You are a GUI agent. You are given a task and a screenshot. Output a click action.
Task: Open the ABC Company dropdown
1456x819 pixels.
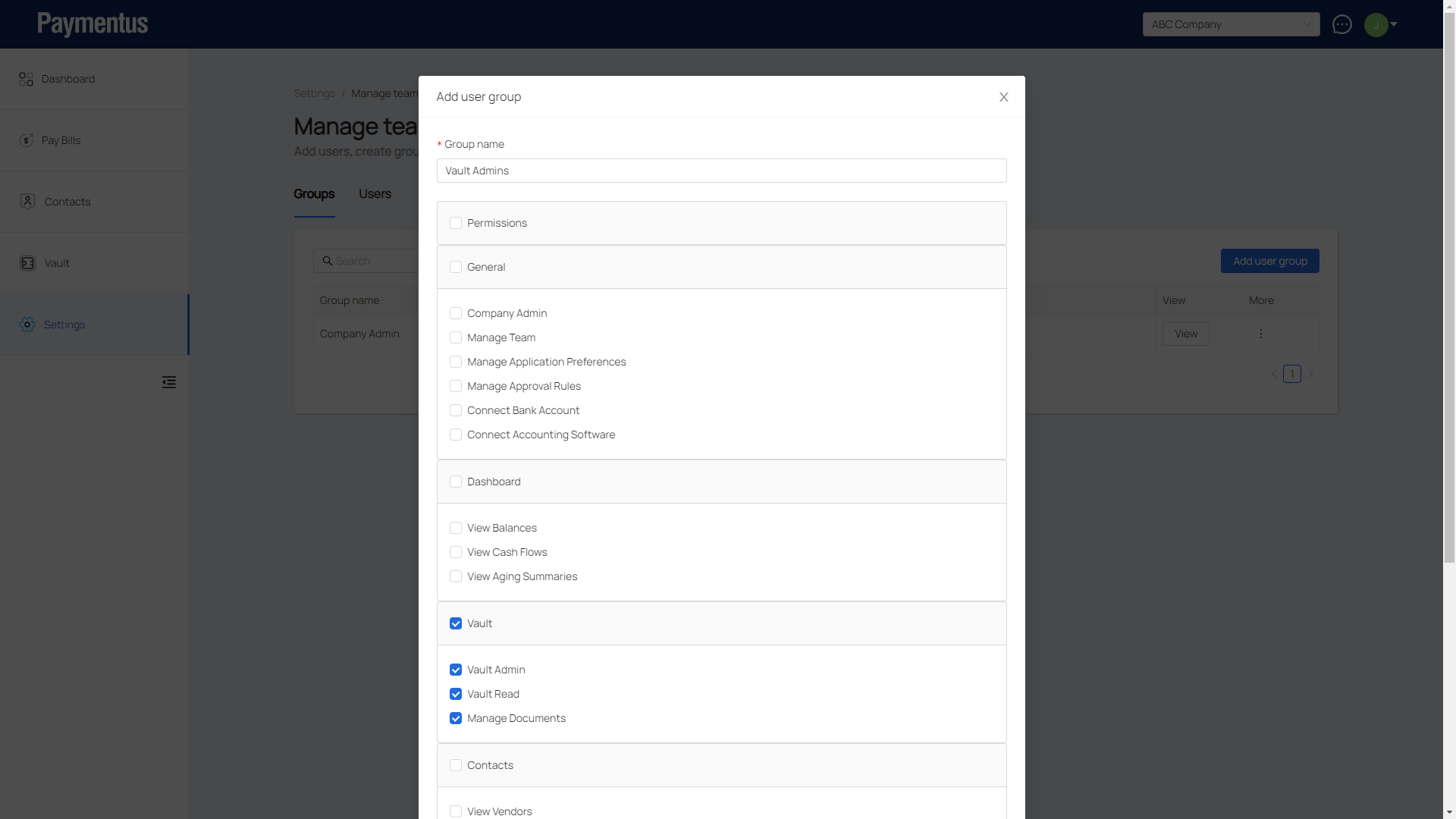1230,24
